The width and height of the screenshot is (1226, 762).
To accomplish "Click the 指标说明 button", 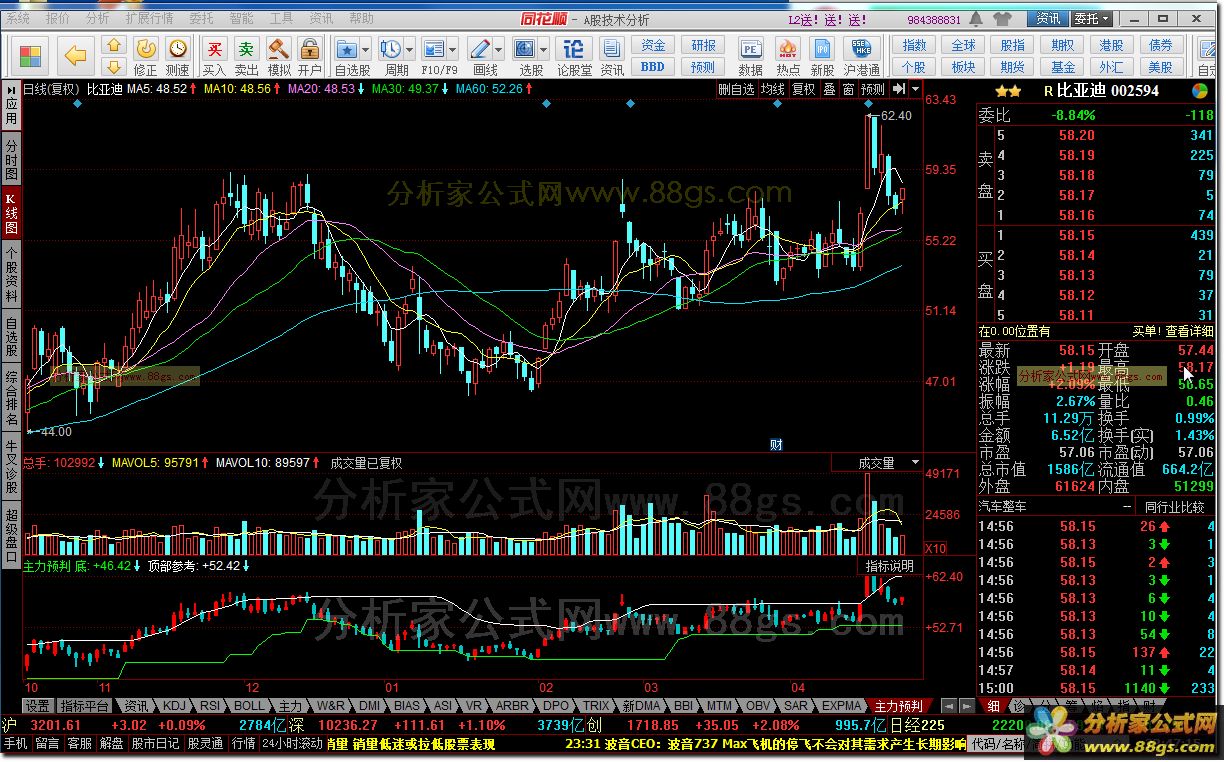I will 889,566.
